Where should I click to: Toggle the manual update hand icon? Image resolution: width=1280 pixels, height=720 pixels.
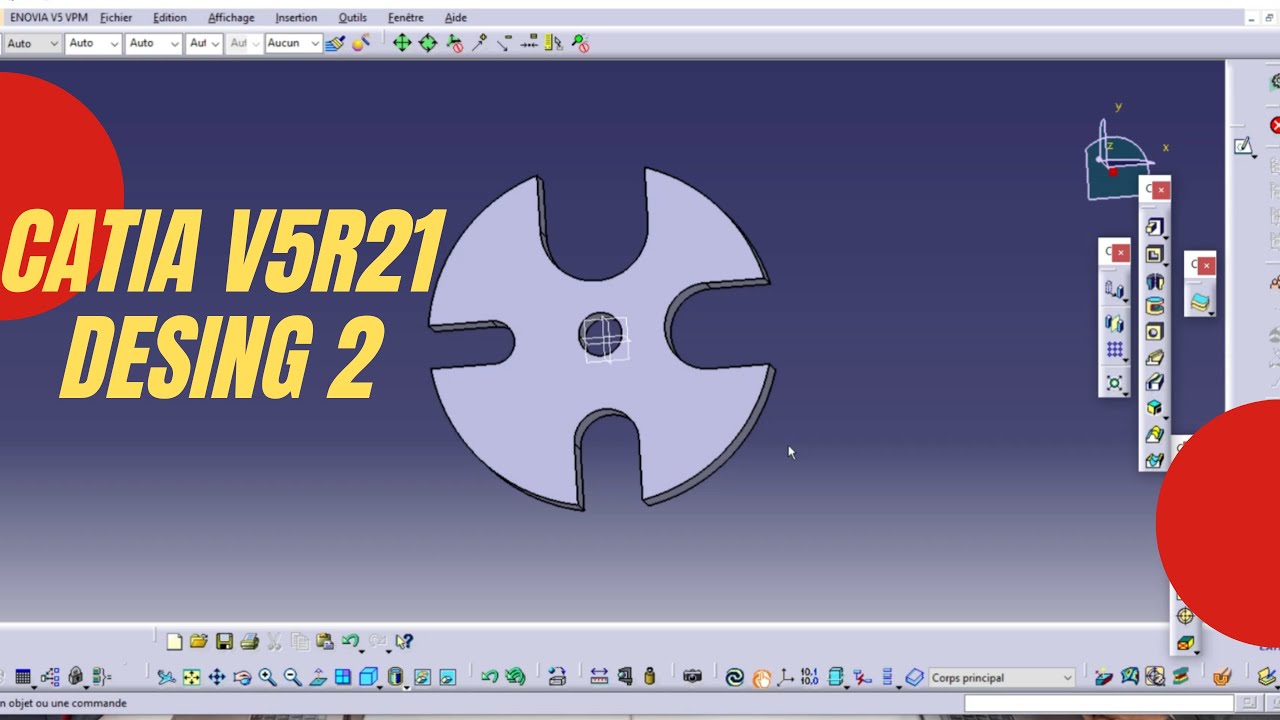tap(761, 677)
